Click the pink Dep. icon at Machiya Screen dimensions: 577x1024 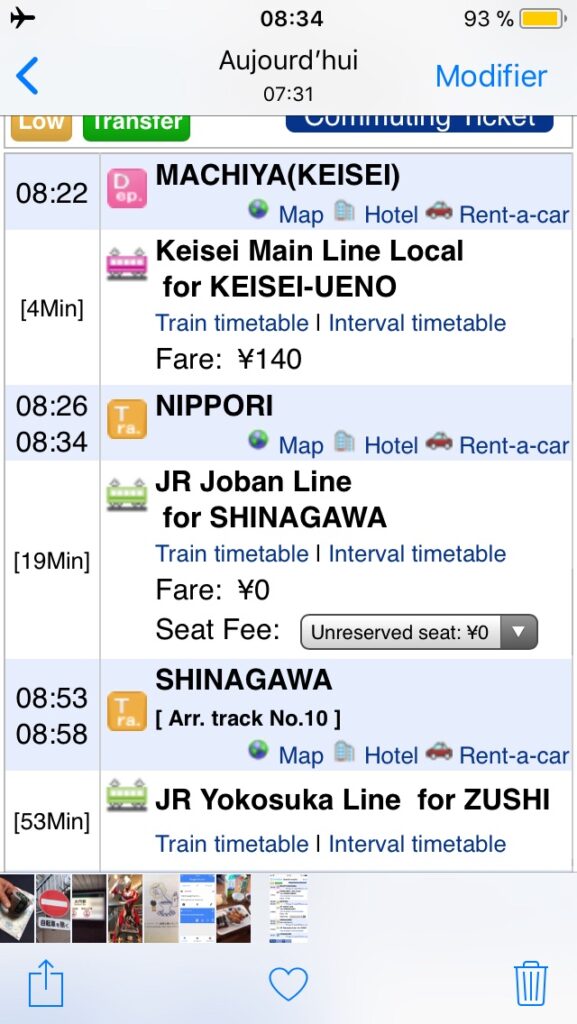tap(127, 189)
